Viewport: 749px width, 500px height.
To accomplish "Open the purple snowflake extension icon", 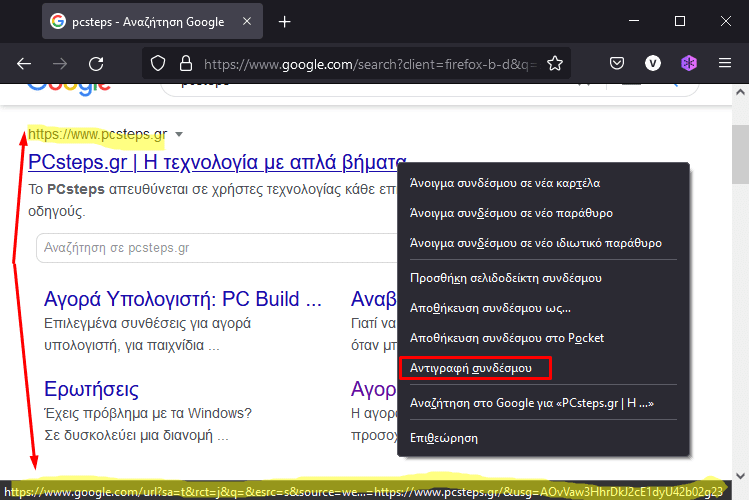I will [688, 63].
